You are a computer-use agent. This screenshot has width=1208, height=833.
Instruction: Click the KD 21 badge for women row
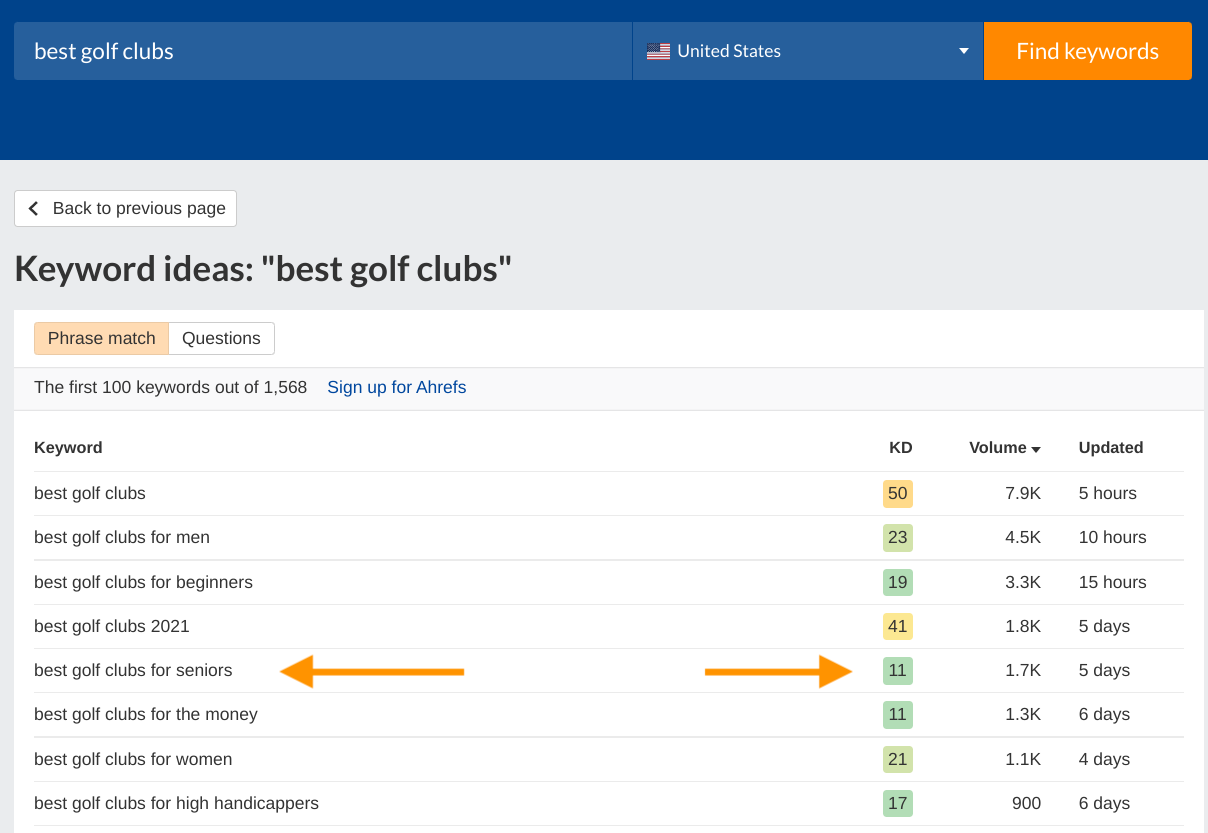[x=898, y=759]
